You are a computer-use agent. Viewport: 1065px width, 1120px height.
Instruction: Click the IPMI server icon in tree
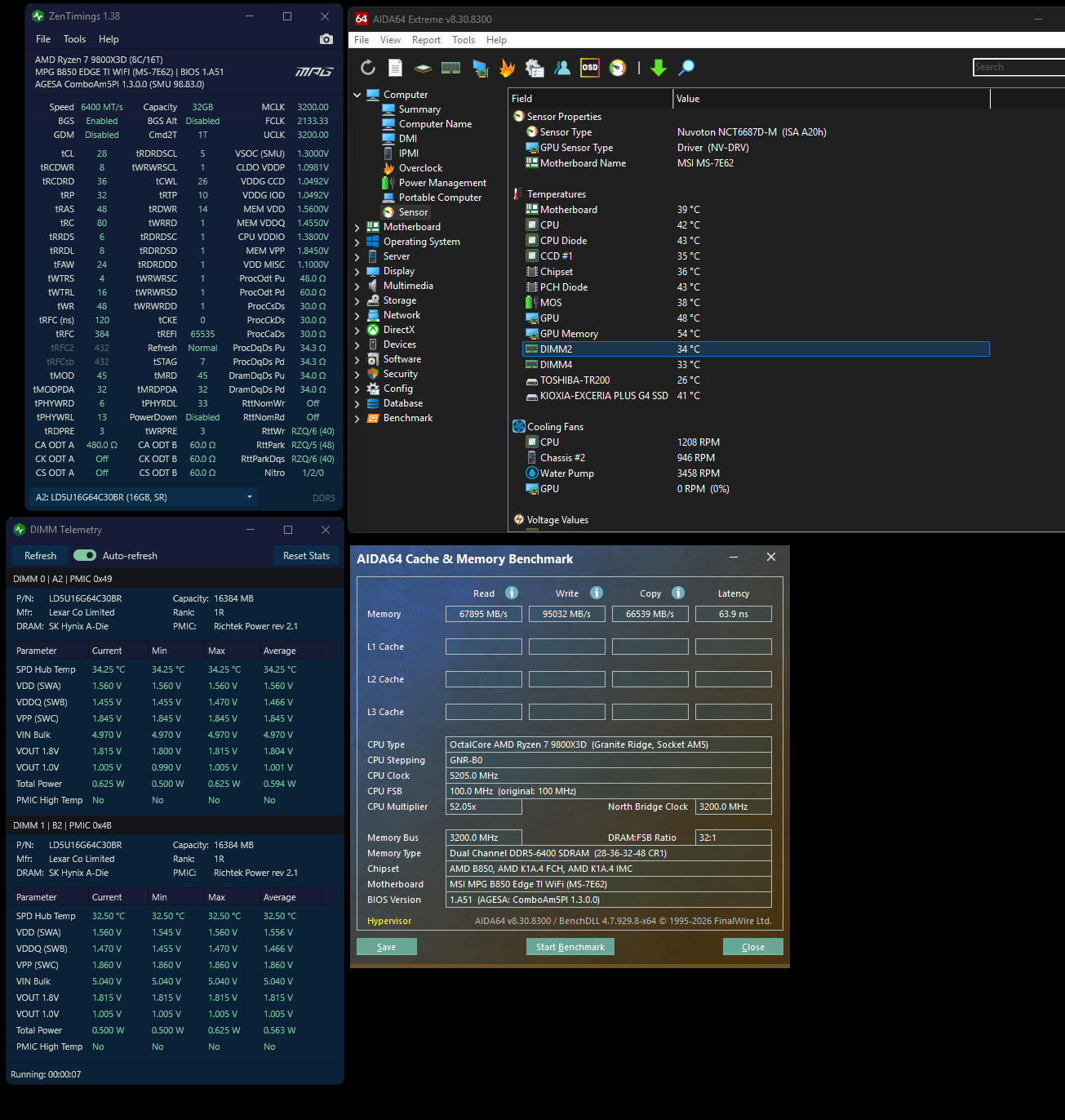pyautogui.click(x=388, y=153)
